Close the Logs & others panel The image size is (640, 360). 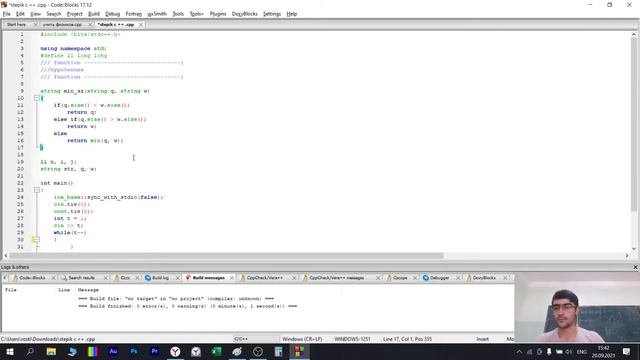coord(635,267)
